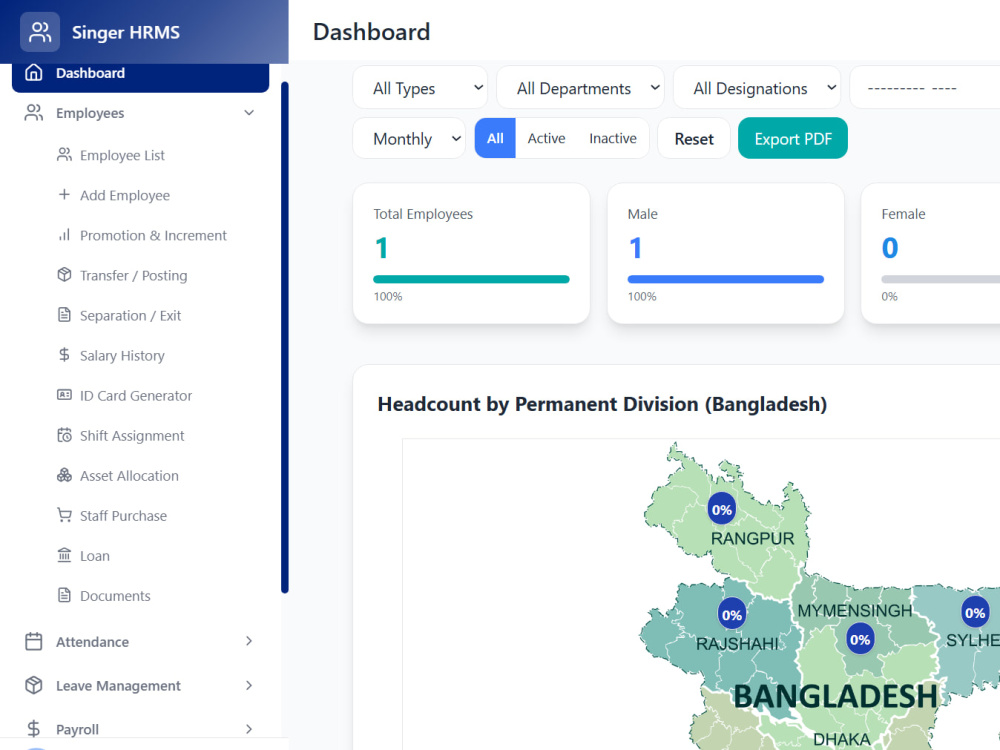This screenshot has width=1000, height=750.
Task: Click the Loan label
Action: [94, 556]
